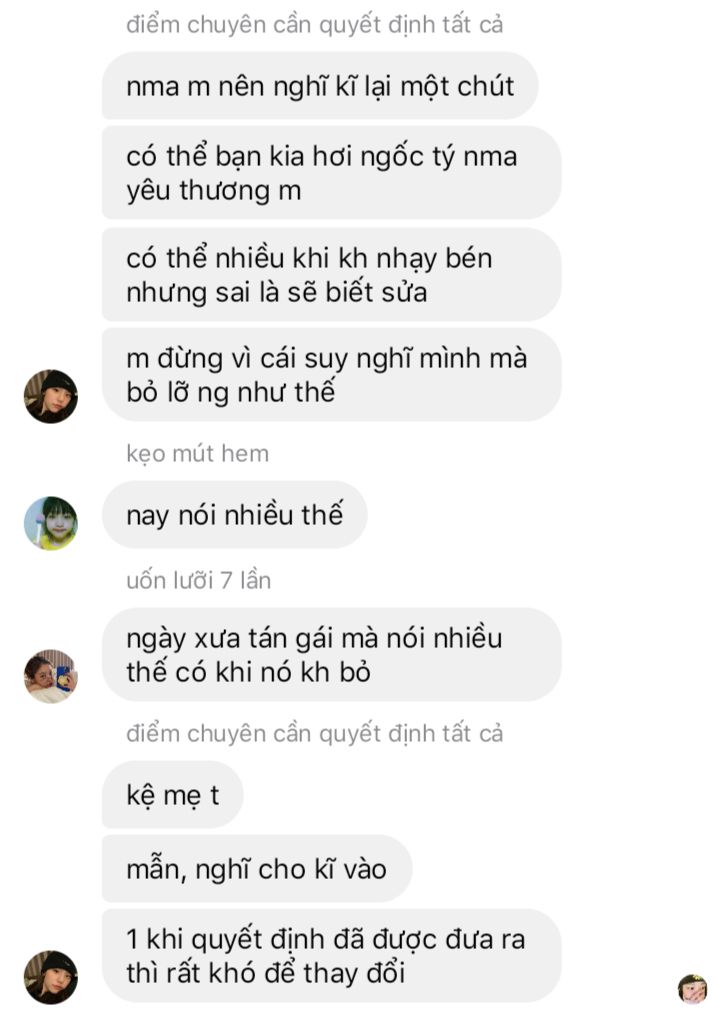This screenshot has width=713, height=1035.
Task: Open profile avatar of kẹo mút hem
Action: click(51, 523)
